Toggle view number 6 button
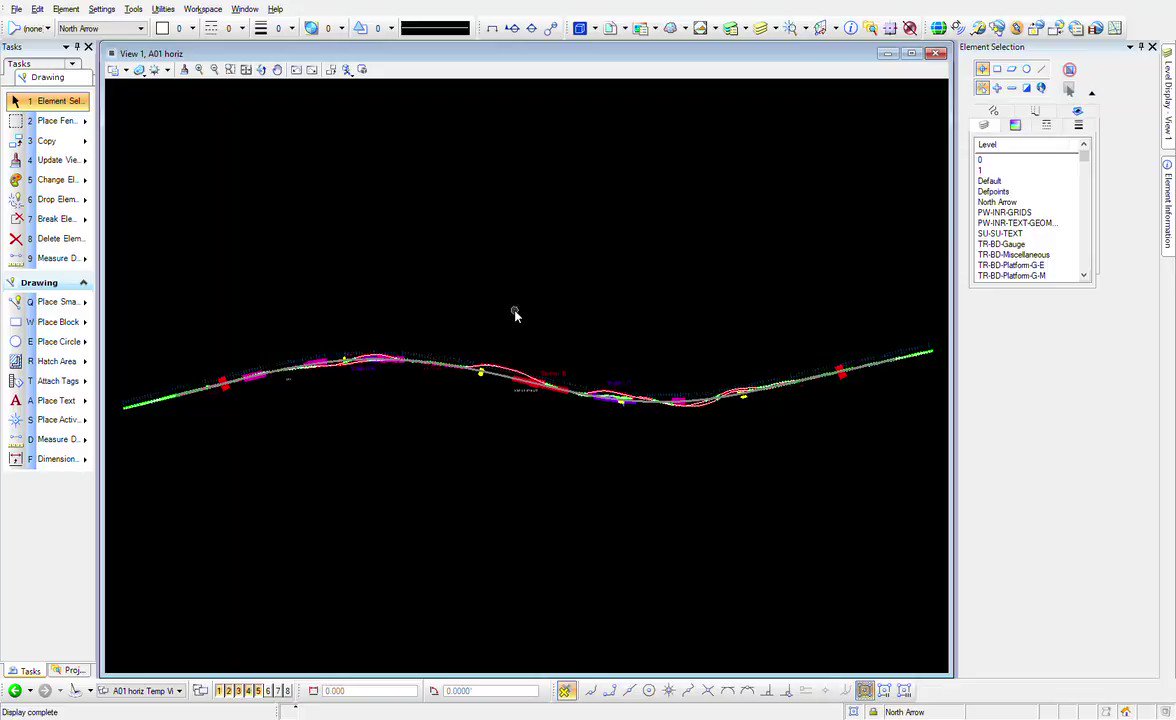1176x720 pixels. click(268, 691)
